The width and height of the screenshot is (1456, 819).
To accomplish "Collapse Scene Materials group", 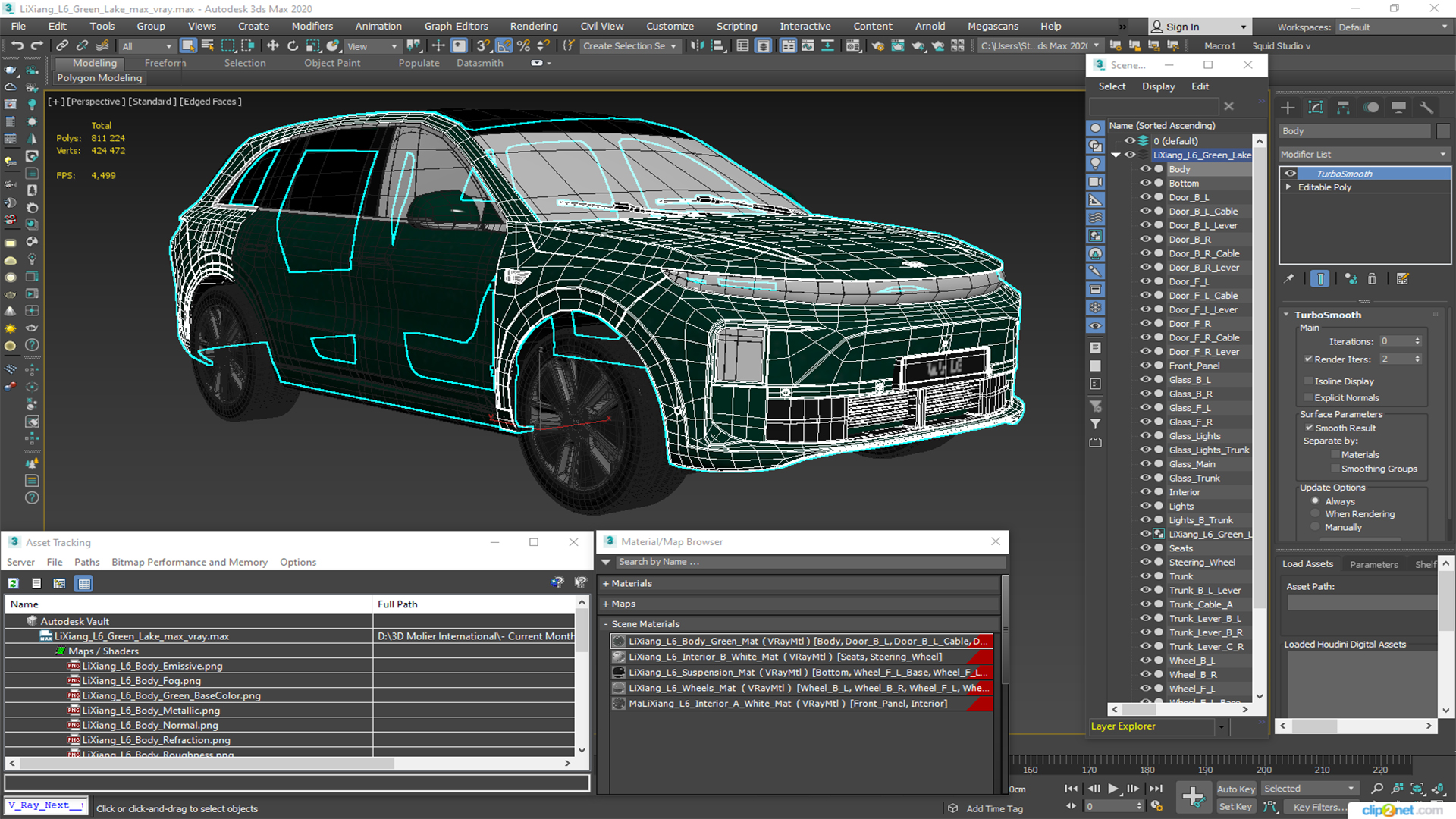I will tap(606, 625).
